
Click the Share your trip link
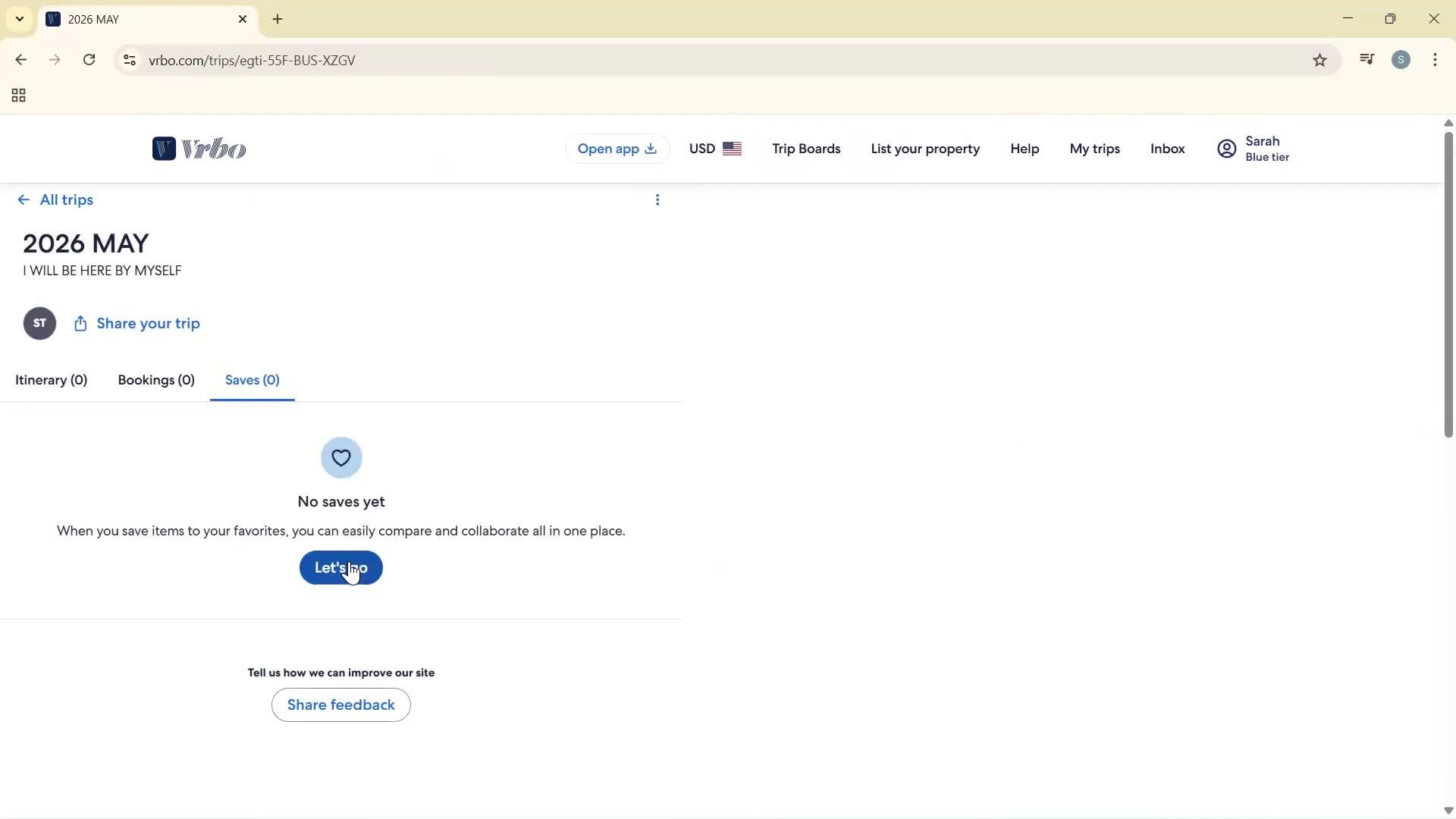[x=137, y=324]
